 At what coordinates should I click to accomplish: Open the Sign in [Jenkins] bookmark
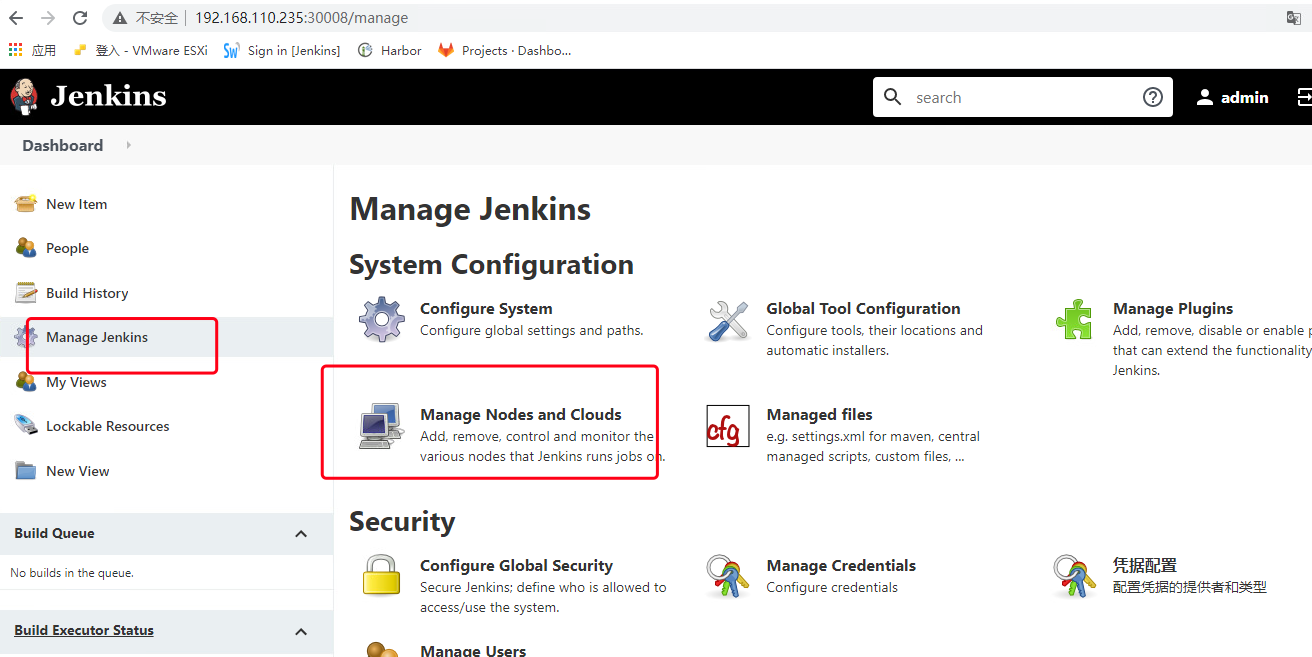click(282, 50)
